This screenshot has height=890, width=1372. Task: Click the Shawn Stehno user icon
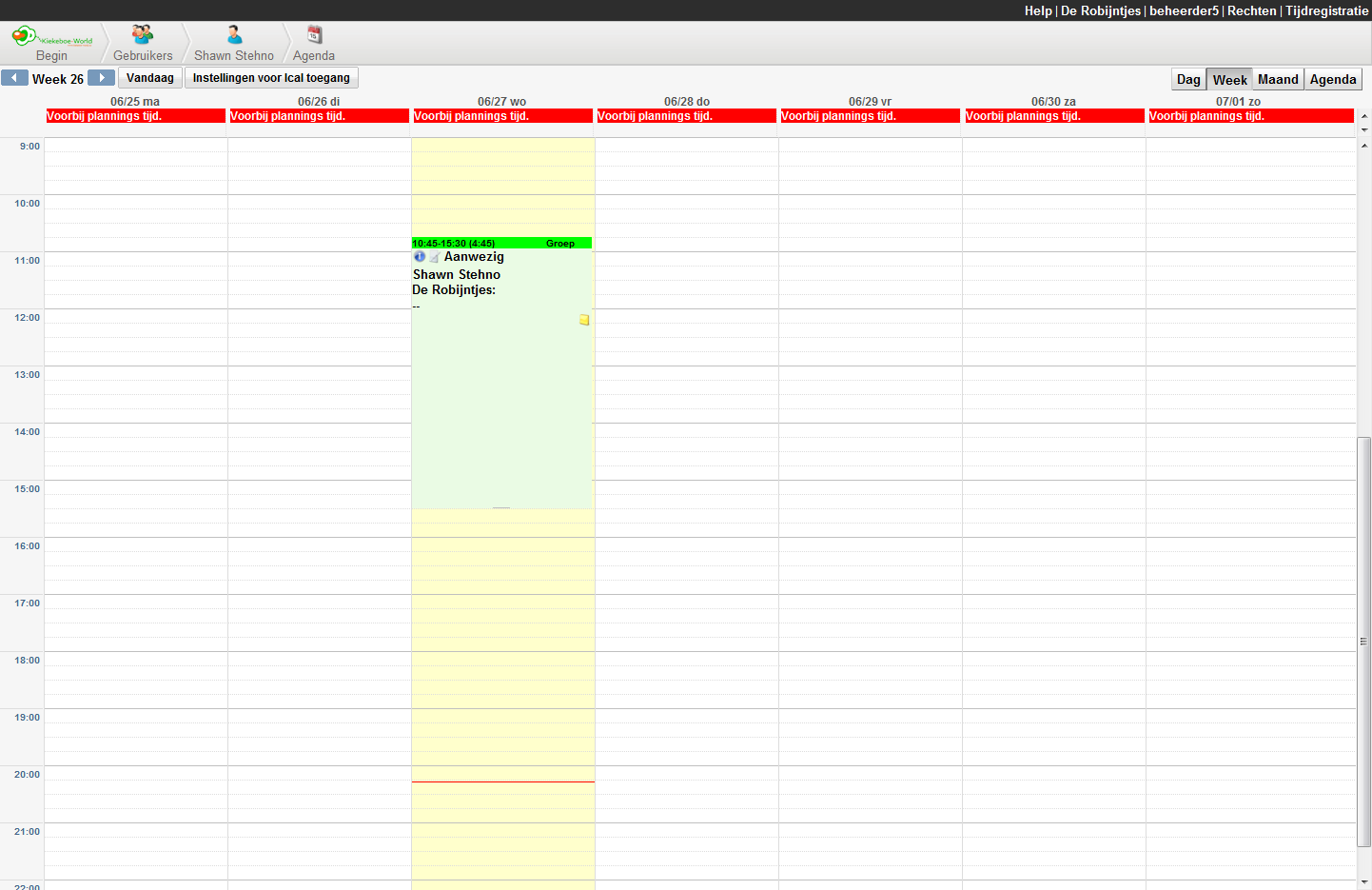click(234, 35)
